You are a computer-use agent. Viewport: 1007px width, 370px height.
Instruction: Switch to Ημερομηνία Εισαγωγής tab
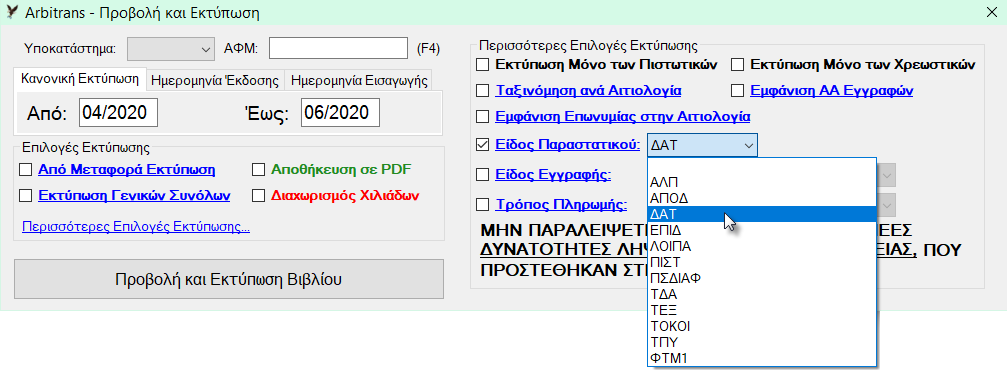pyautogui.click(x=360, y=81)
